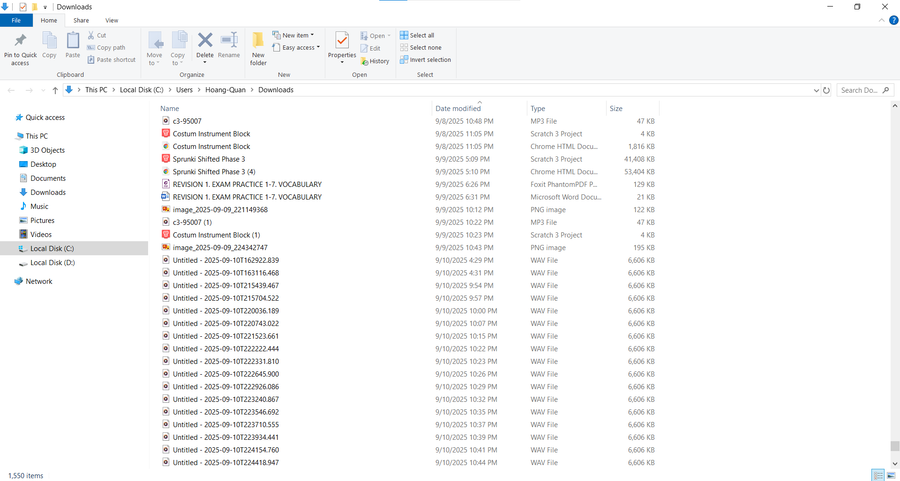Open the Move to menu
900x481 pixels.
pyautogui.click(x=154, y=48)
